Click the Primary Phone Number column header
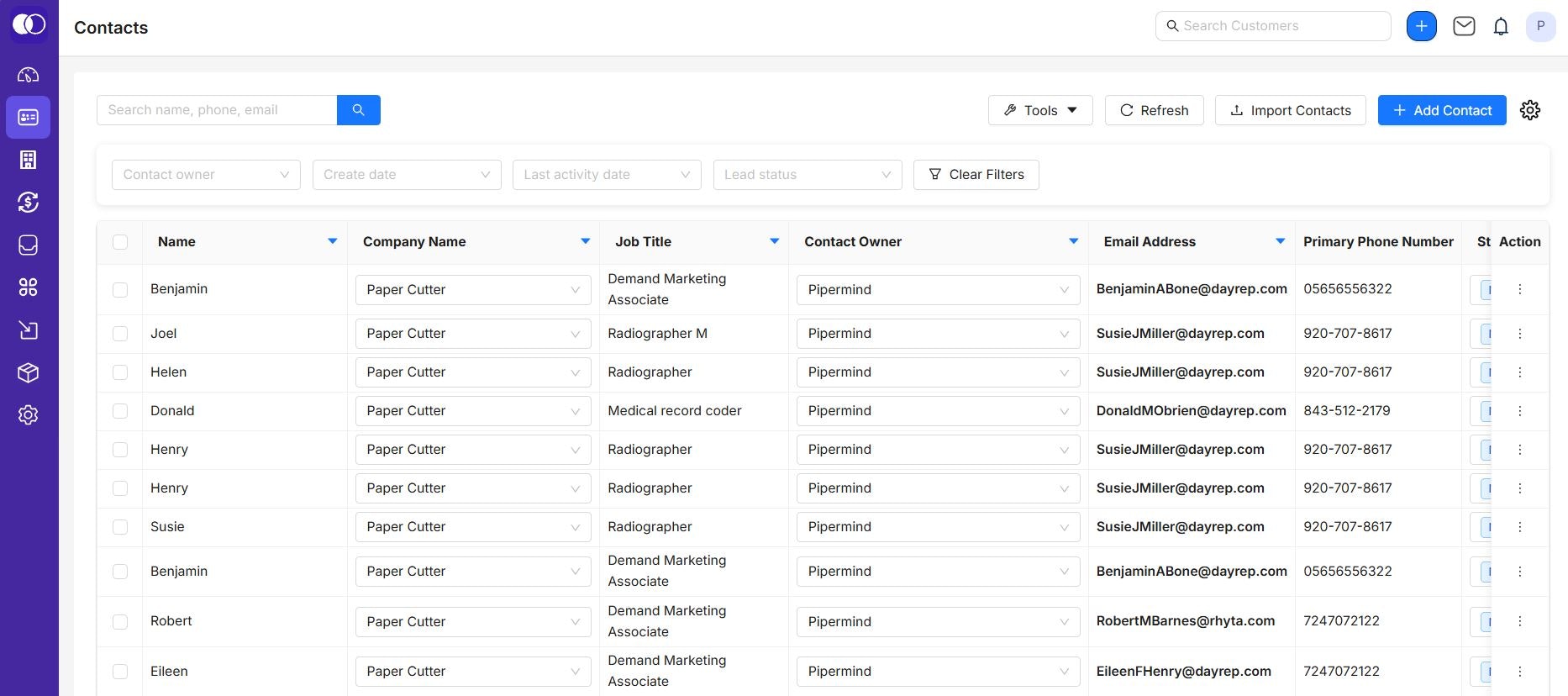The height and width of the screenshot is (696, 1568). pos(1378,242)
